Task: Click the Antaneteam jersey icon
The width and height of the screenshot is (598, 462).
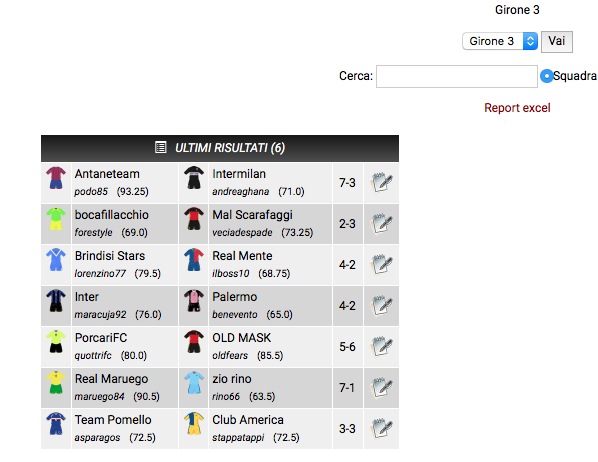Action: pyautogui.click(x=56, y=178)
